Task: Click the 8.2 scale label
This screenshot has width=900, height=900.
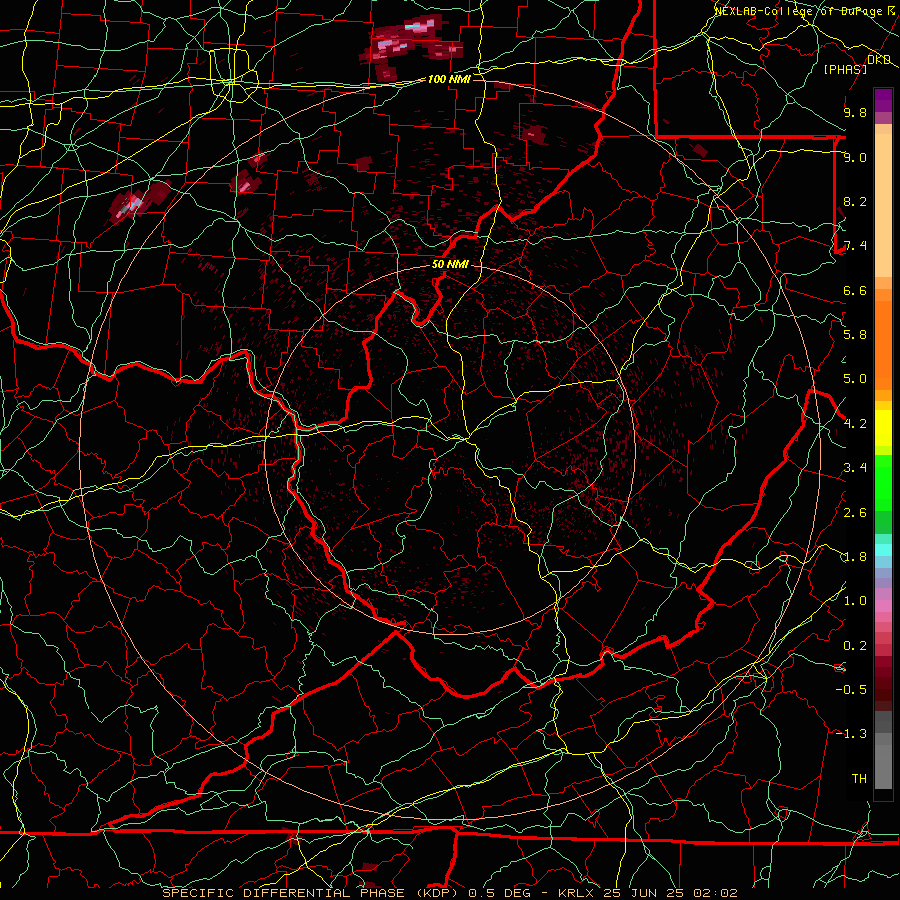Action: point(855,201)
